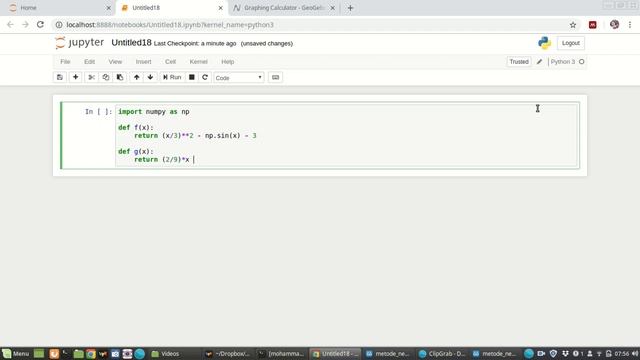Click the red browser extension icon
Screen dimensions: 640x360
pyautogui.click(x=593, y=25)
